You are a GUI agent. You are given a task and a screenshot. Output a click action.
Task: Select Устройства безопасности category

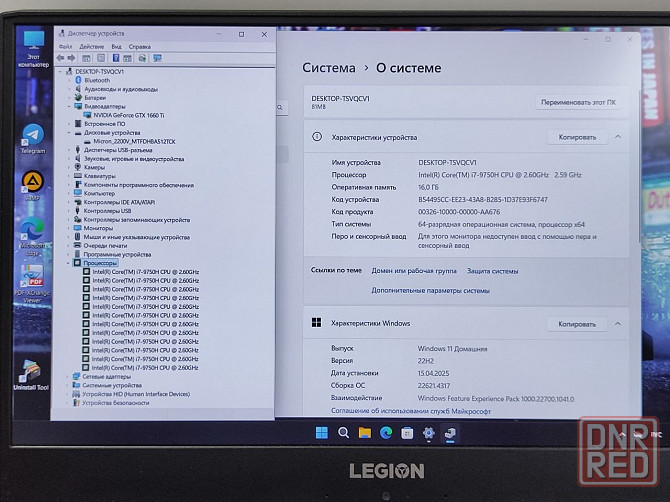click(x=115, y=403)
